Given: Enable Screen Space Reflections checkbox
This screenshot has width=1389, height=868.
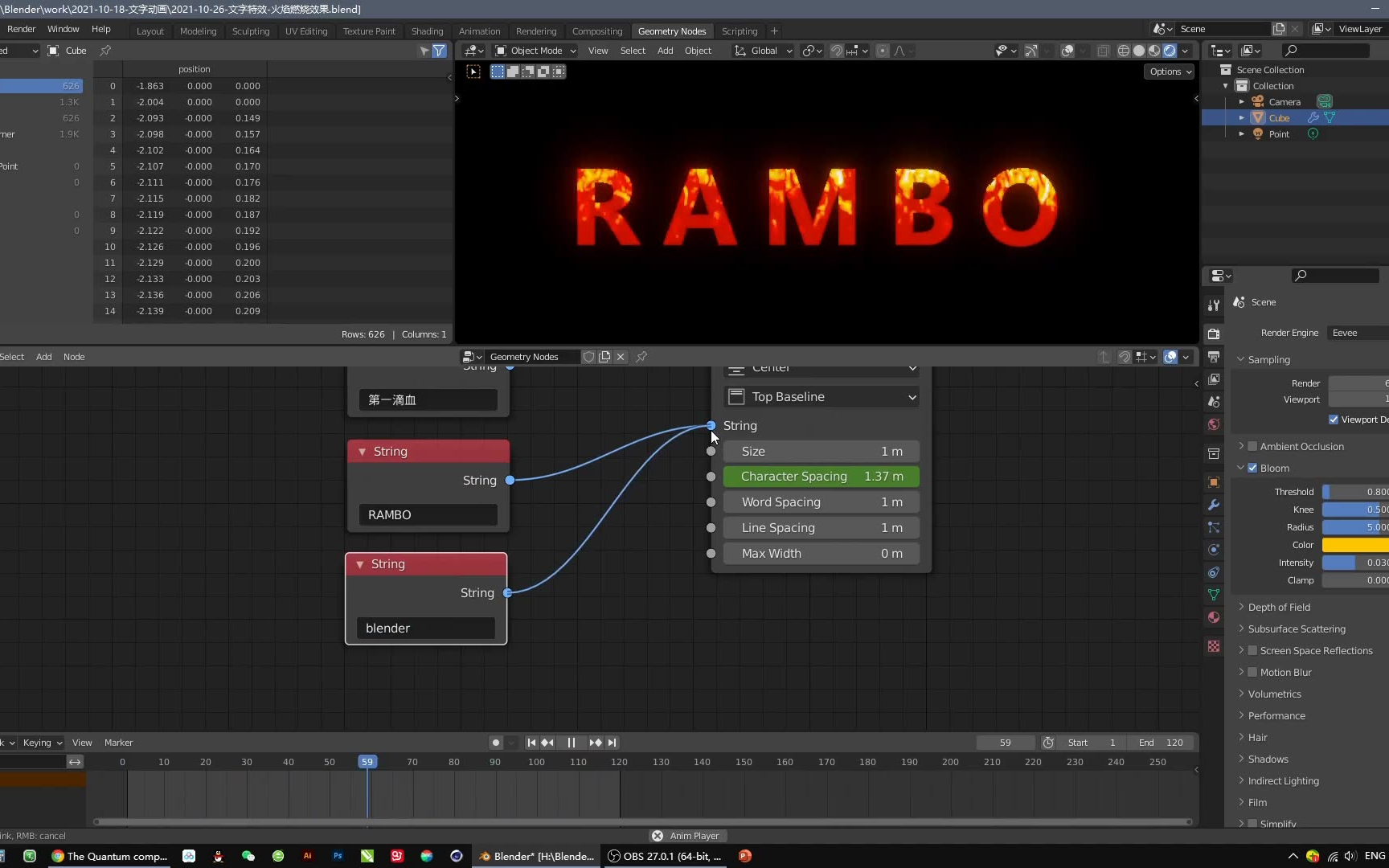Looking at the screenshot, I should [x=1252, y=650].
